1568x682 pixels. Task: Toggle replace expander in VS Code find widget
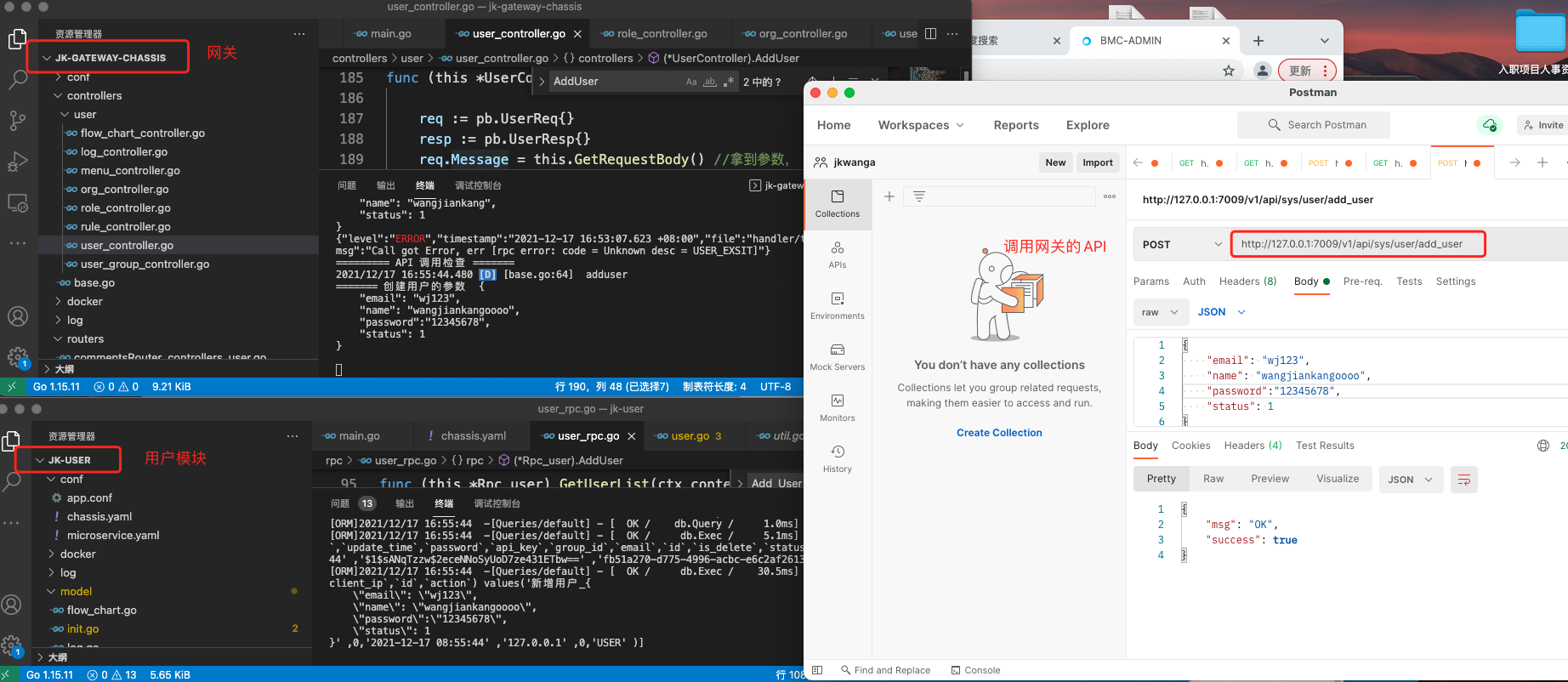point(542,82)
